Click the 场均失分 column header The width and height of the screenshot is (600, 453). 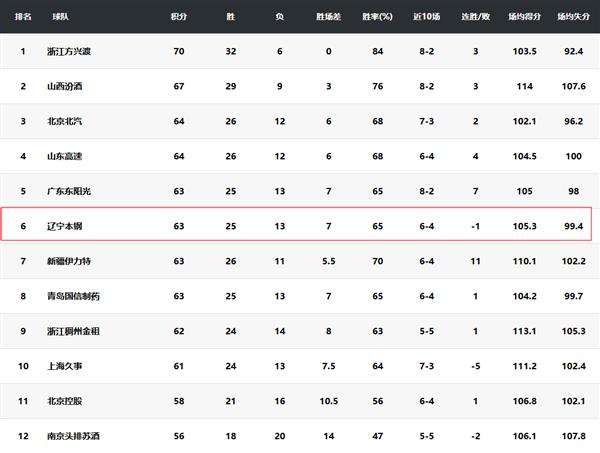(575, 17)
